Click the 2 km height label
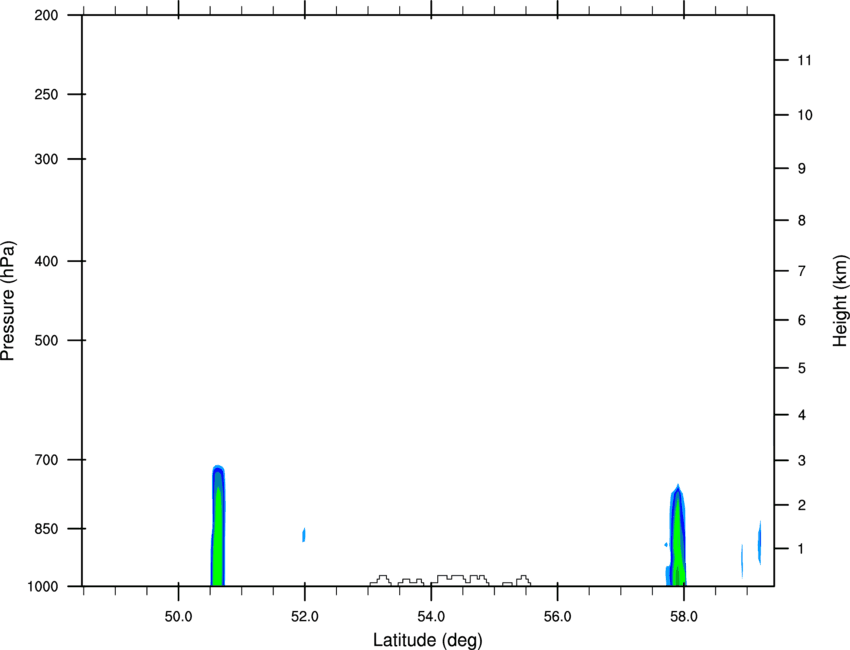Screen dimensions: 850x650 click(x=802, y=505)
